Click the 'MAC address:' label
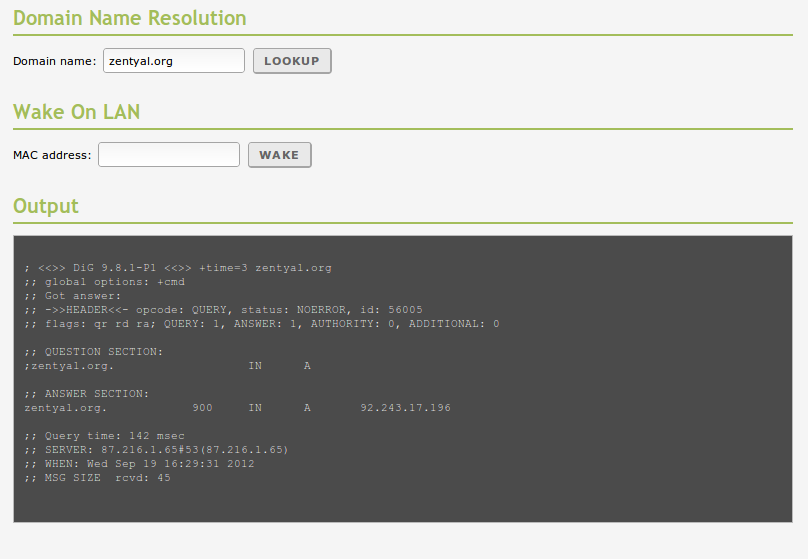Screen dimensions: 808x559 pyautogui.click(x=52, y=155)
